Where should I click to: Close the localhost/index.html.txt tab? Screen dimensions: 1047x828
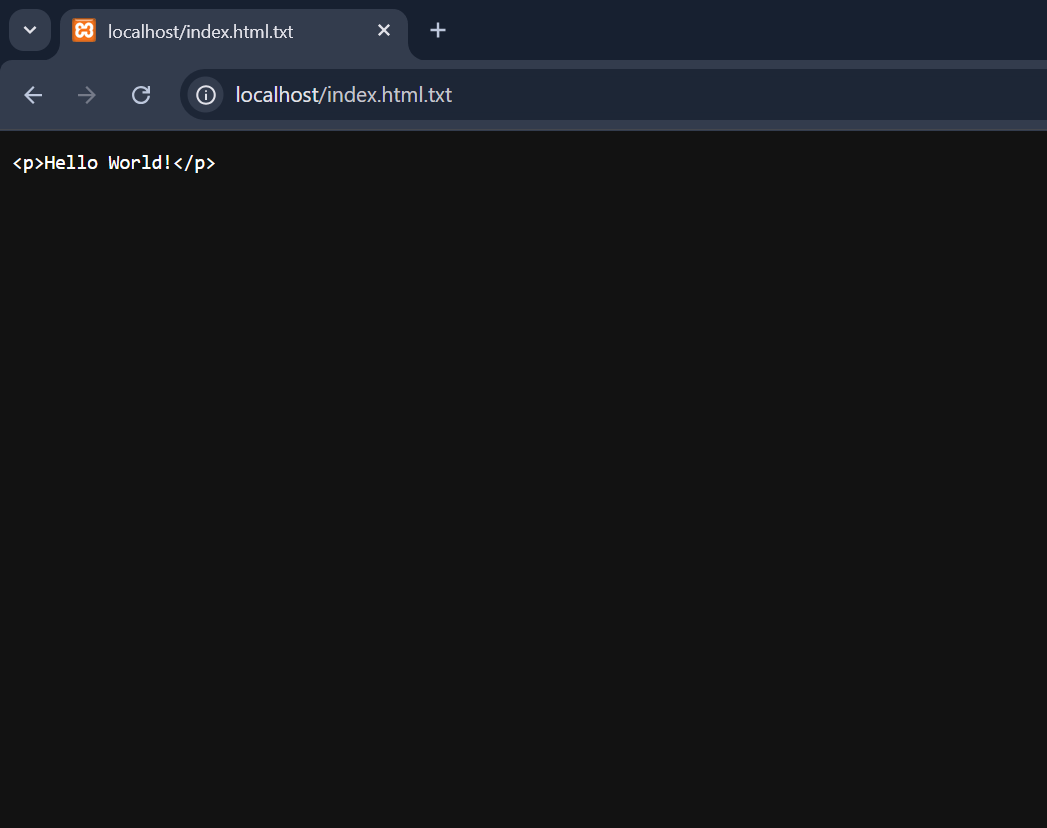(384, 30)
